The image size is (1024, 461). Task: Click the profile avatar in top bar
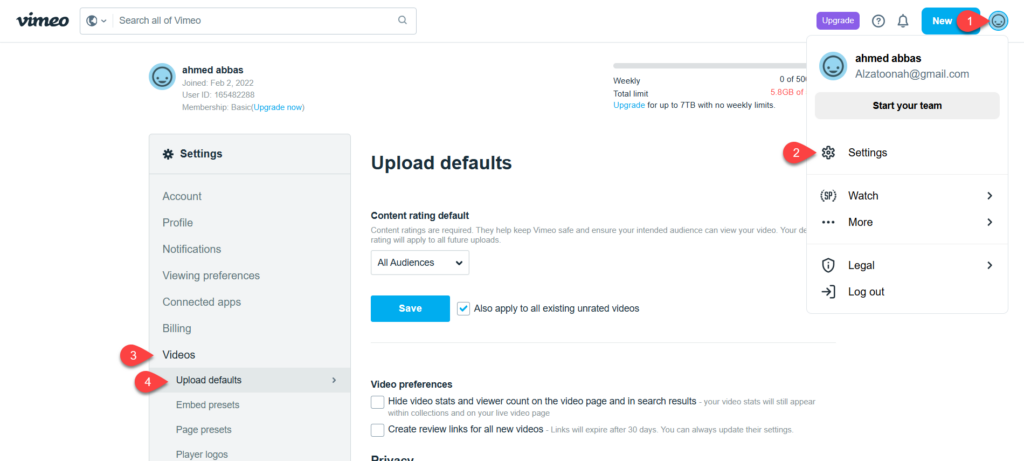point(998,21)
